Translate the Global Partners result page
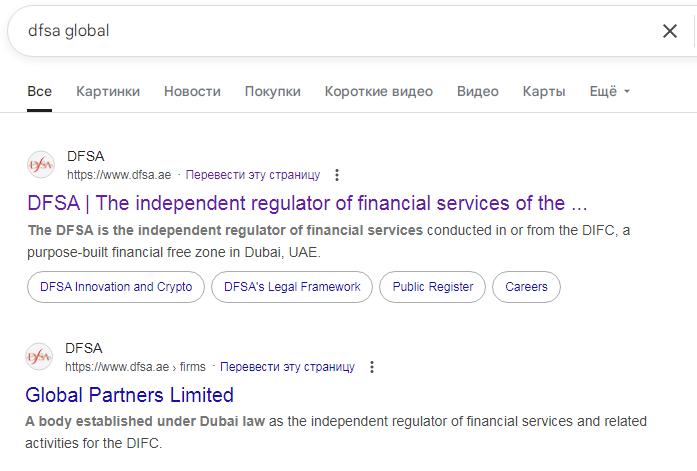697x471 pixels. [x=287, y=367]
